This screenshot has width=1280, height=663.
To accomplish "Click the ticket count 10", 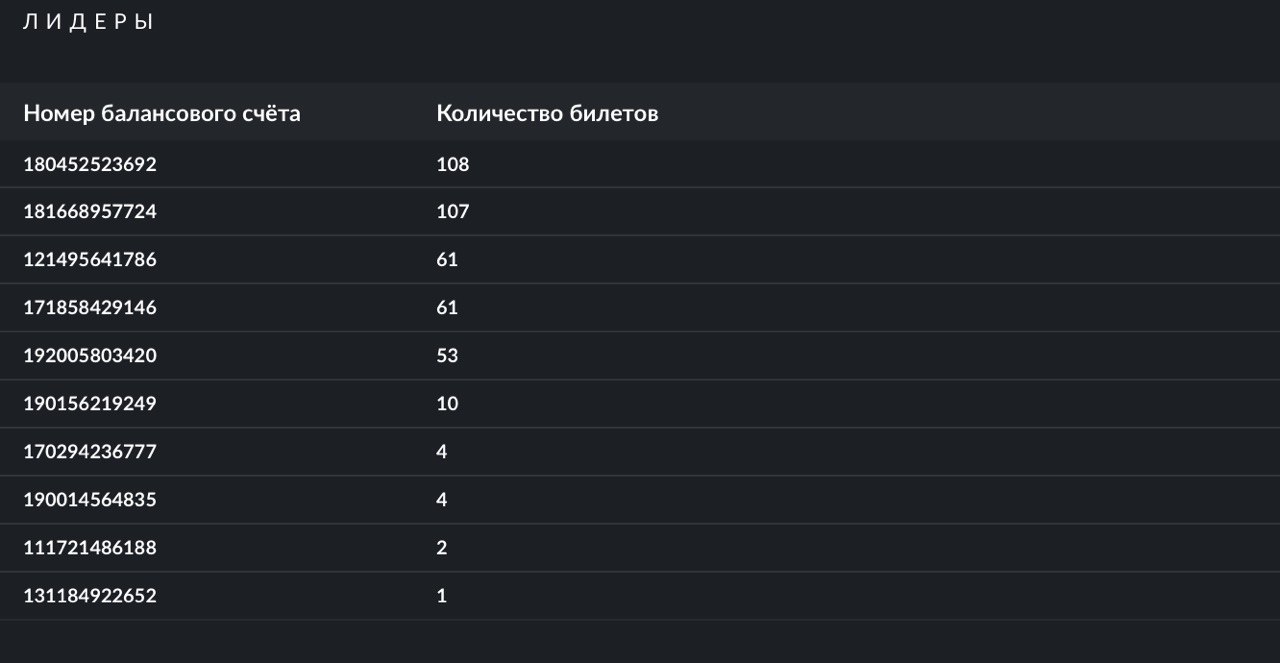I will click(x=447, y=404).
